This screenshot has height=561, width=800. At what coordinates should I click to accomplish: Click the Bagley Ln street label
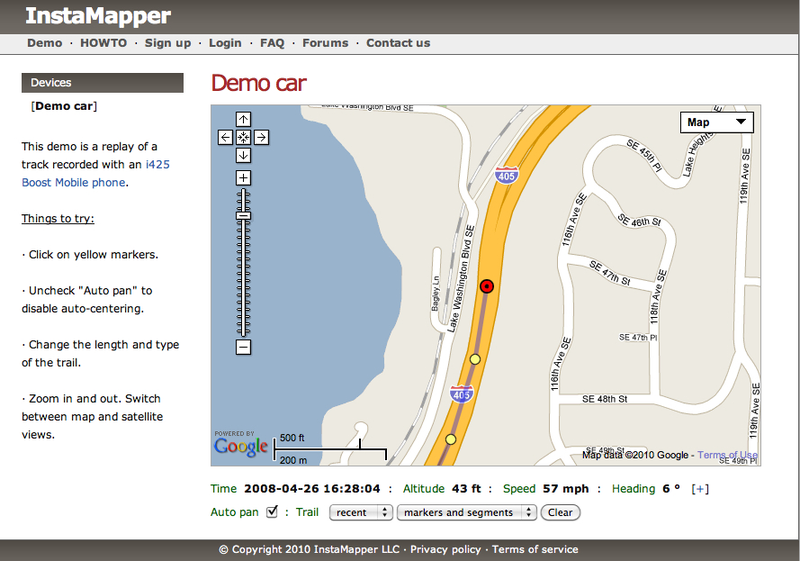pos(435,294)
